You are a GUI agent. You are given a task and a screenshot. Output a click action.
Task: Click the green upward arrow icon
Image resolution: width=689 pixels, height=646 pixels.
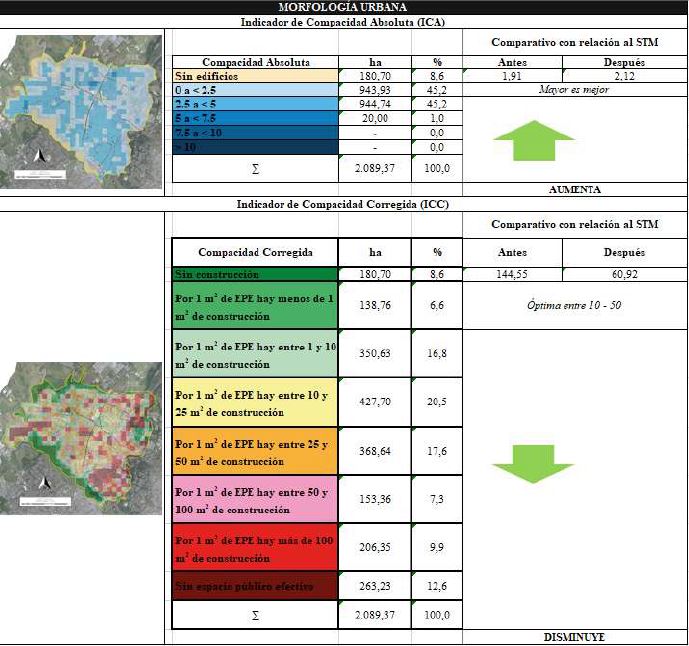(533, 140)
